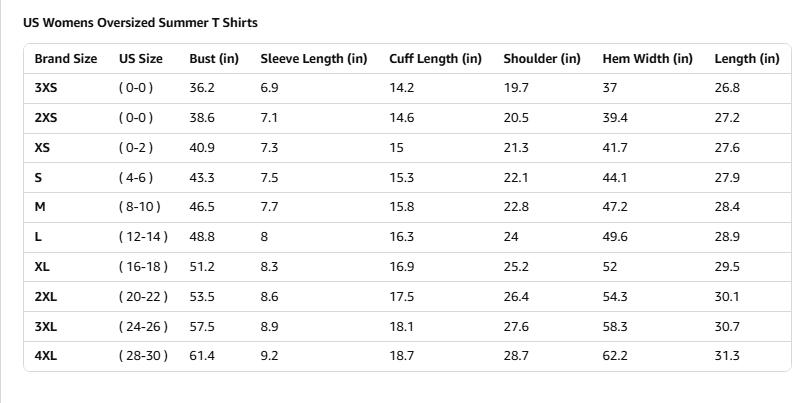Select the 'US Size' column header

[x=141, y=59]
